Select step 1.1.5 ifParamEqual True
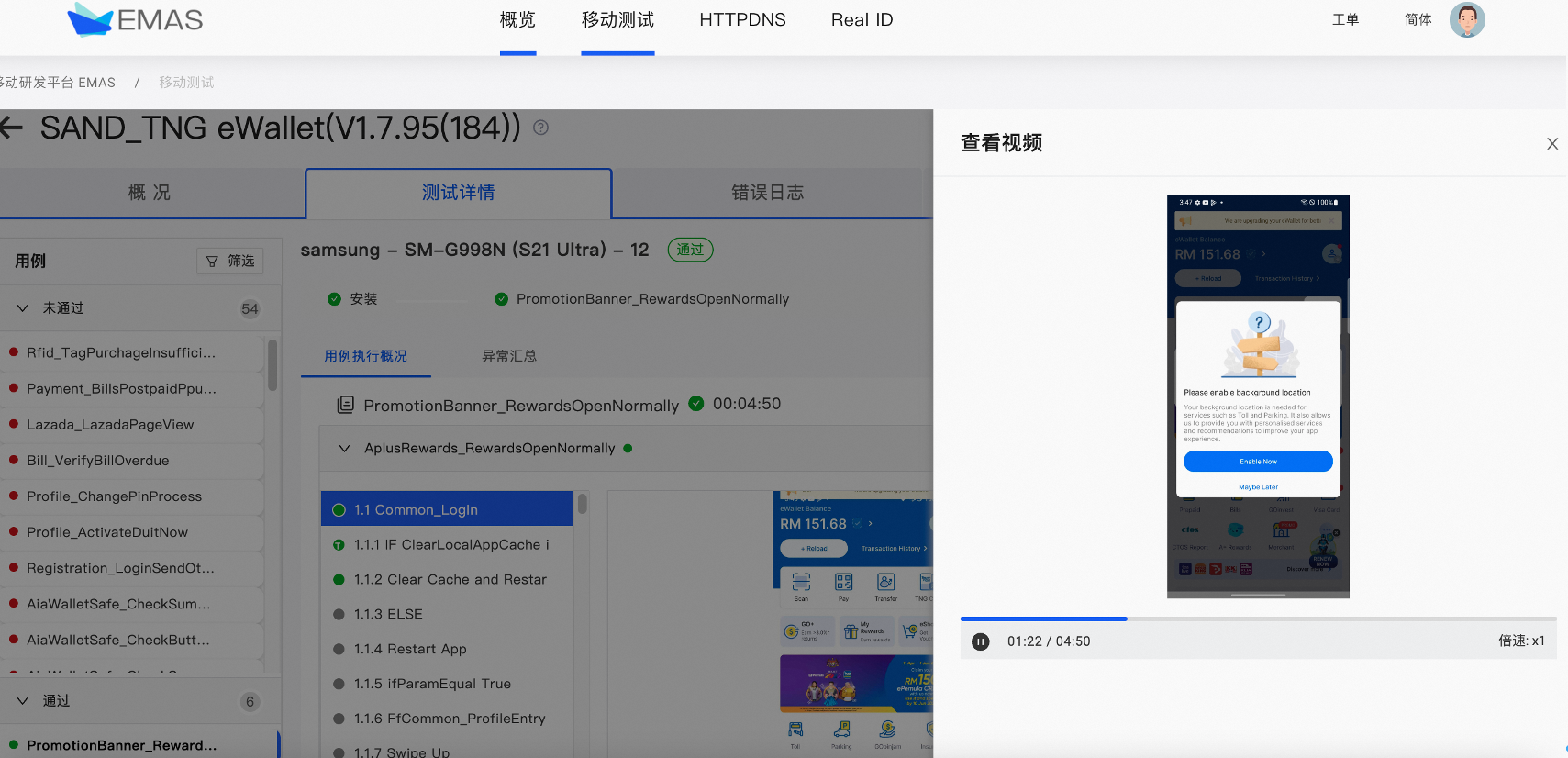This screenshot has width=1568, height=758. click(x=447, y=684)
